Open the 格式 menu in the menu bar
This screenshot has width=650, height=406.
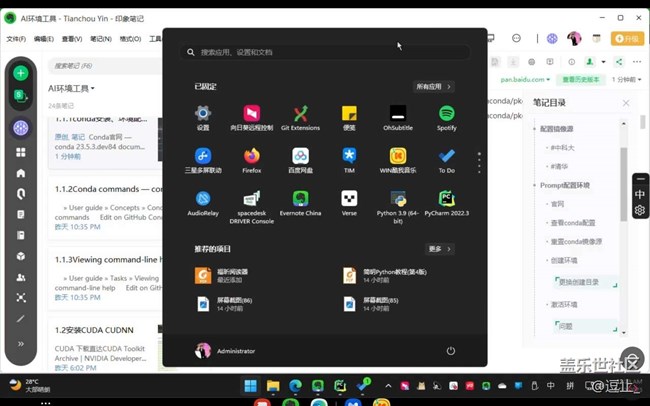pos(130,39)
